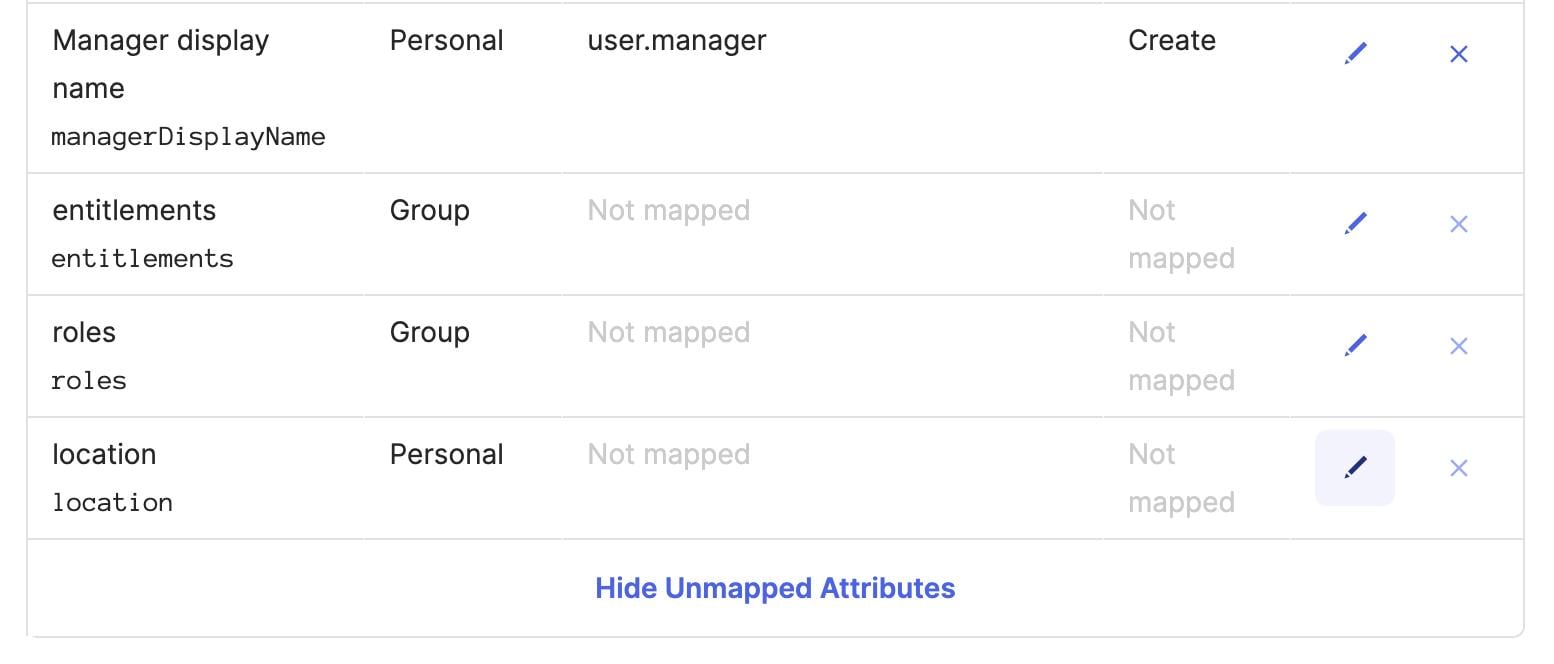Select the user.manager mapped value

click(677, 41)
